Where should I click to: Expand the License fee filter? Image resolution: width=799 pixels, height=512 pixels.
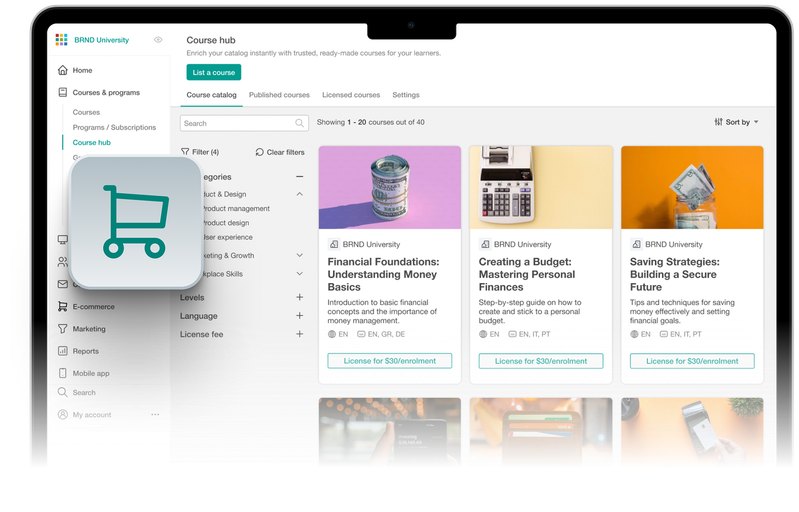(x=300, y=334)
